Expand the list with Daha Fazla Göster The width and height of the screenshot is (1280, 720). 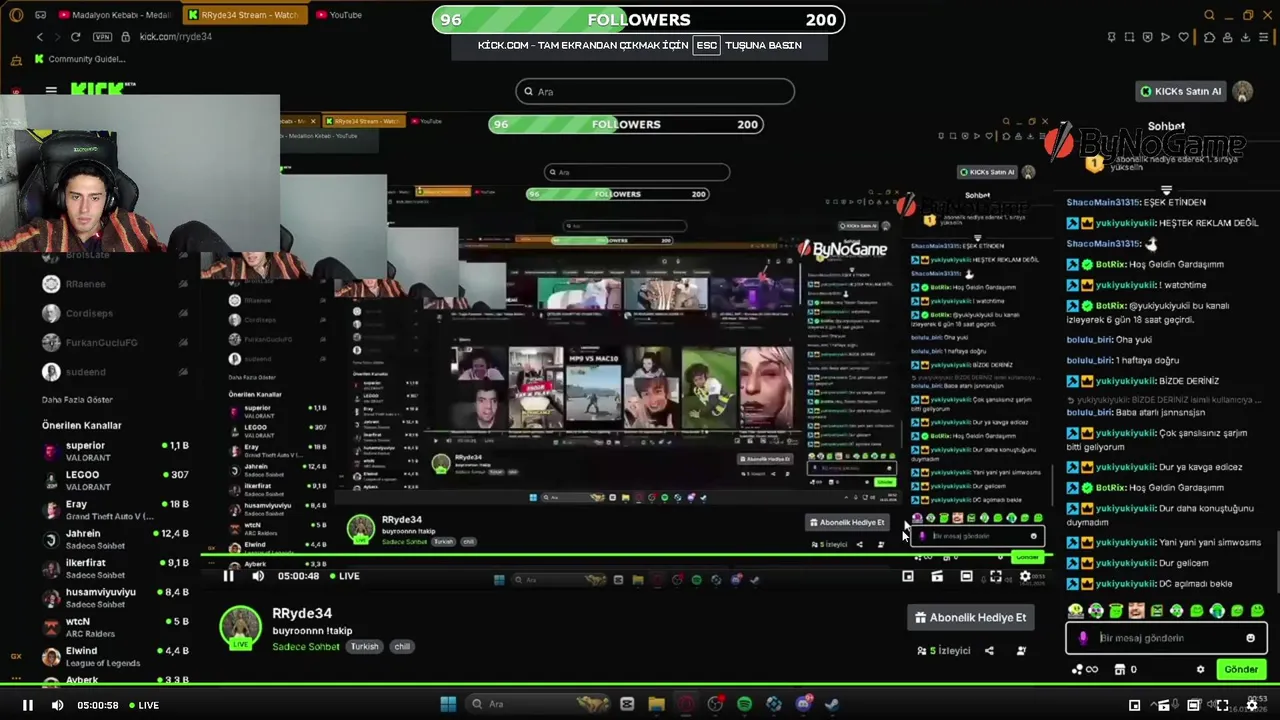pos(77,400)
